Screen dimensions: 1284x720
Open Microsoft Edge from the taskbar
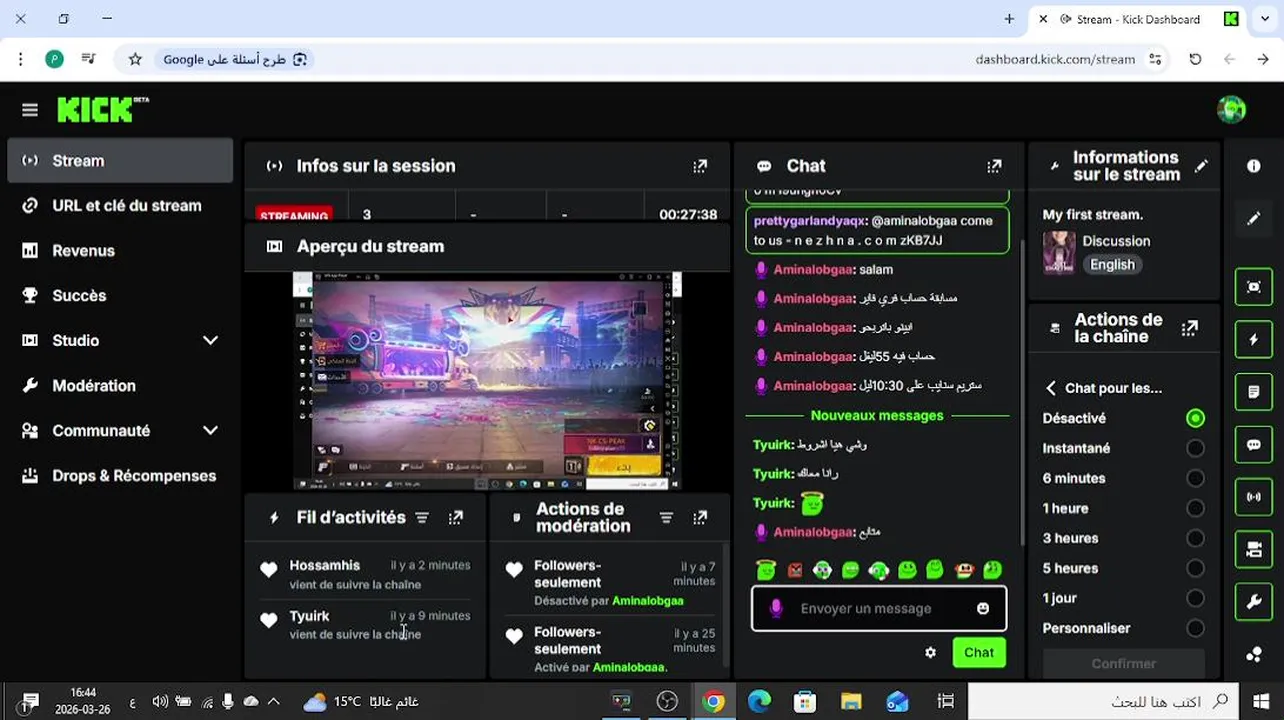759,701
